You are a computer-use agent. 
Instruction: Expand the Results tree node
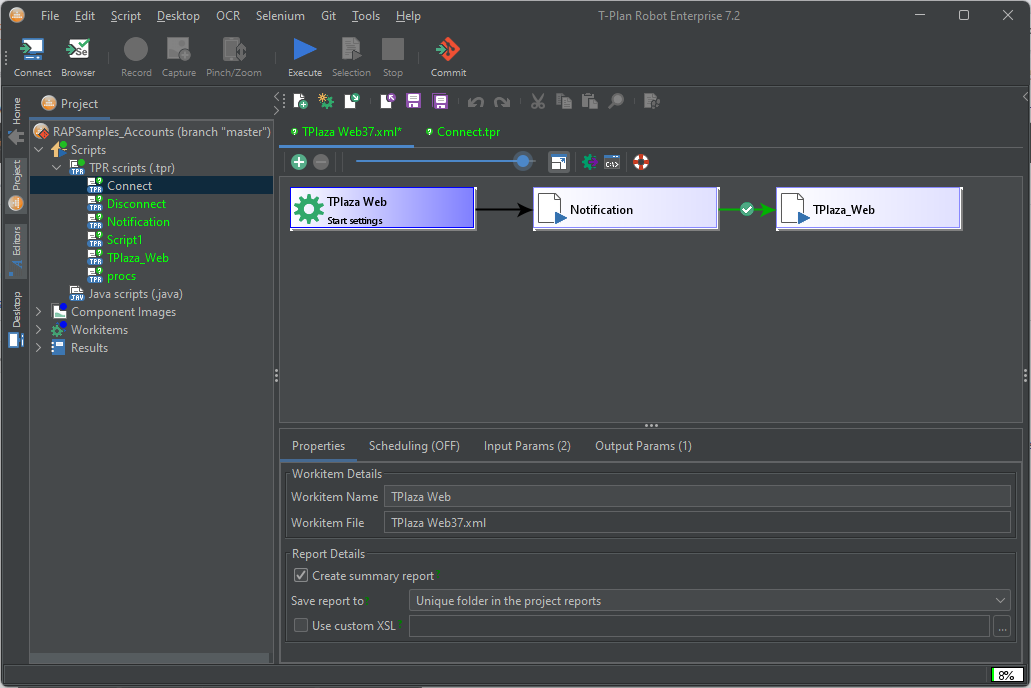coord(39,348)
